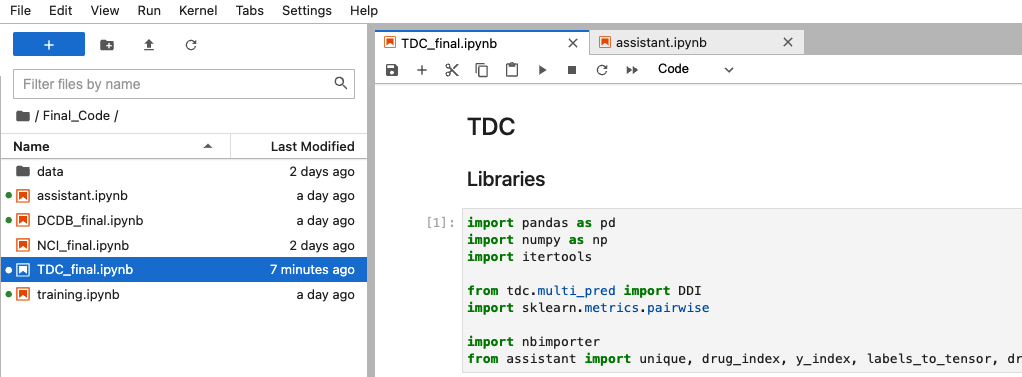The image size is (1022, 377).
Task: Select NCI_final.ipynb in file list
Action: point(184,245)
